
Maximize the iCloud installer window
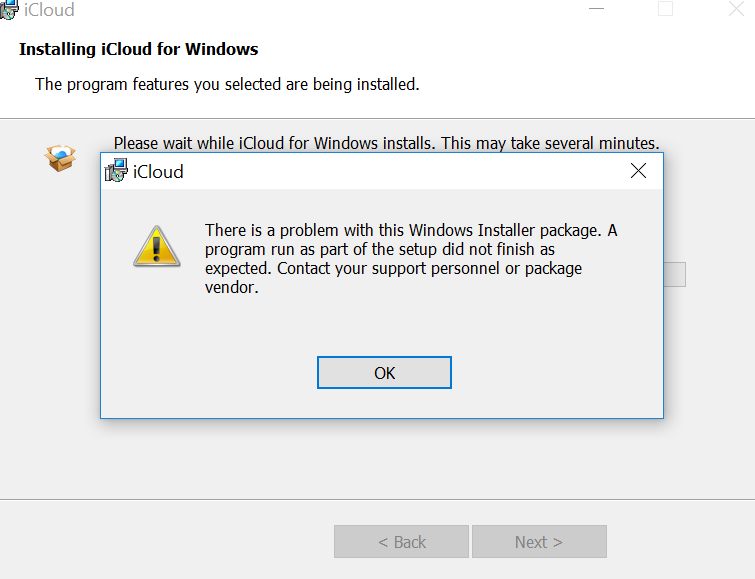pos(665,9)
